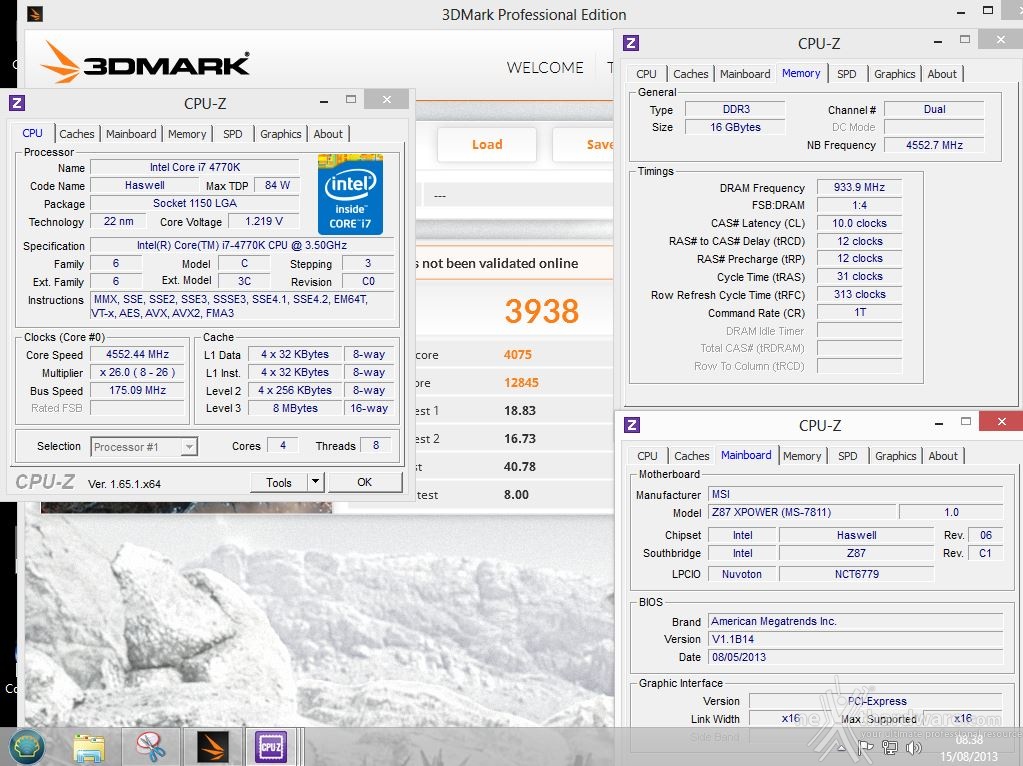Open the Caches tab in CPU window

coord(77,134)
